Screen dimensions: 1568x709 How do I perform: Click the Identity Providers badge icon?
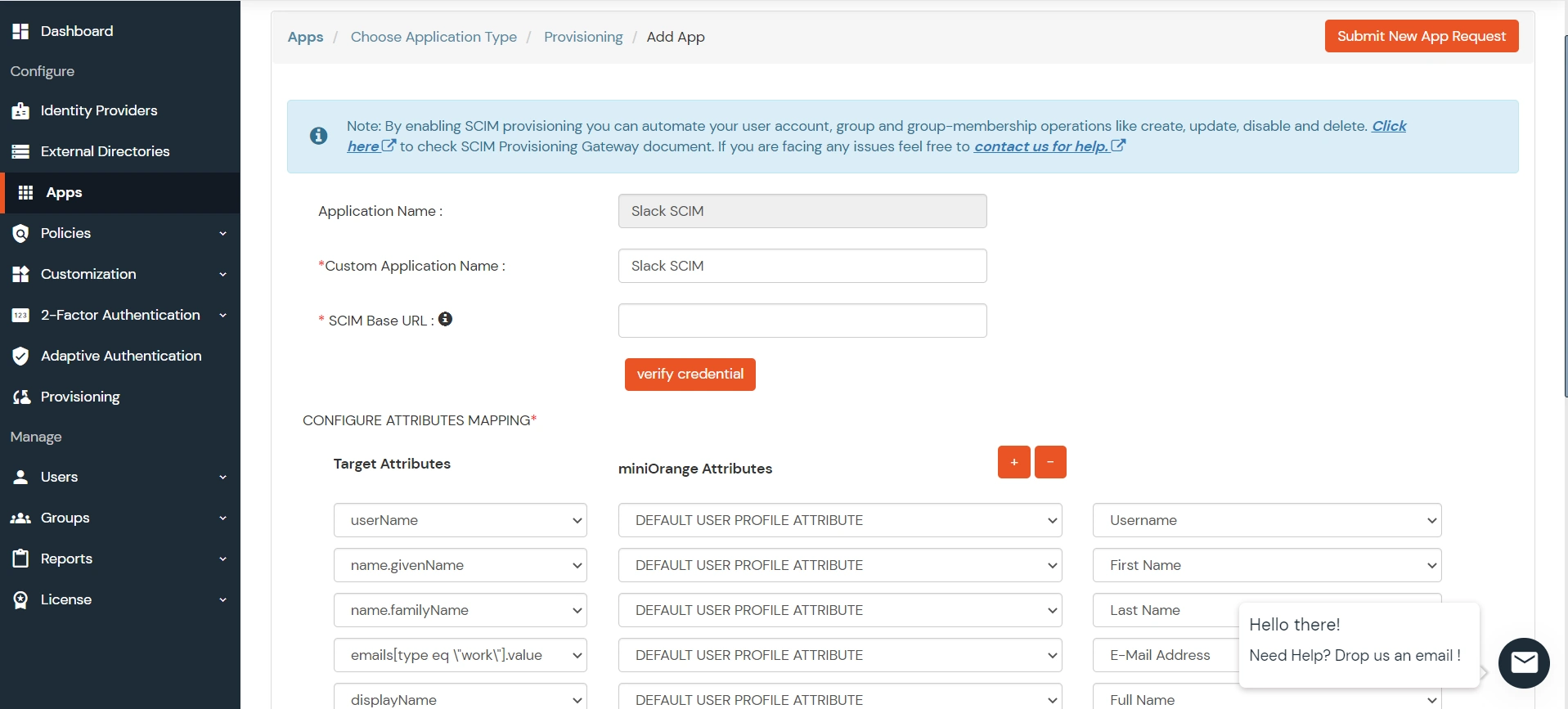click(20, 111)
